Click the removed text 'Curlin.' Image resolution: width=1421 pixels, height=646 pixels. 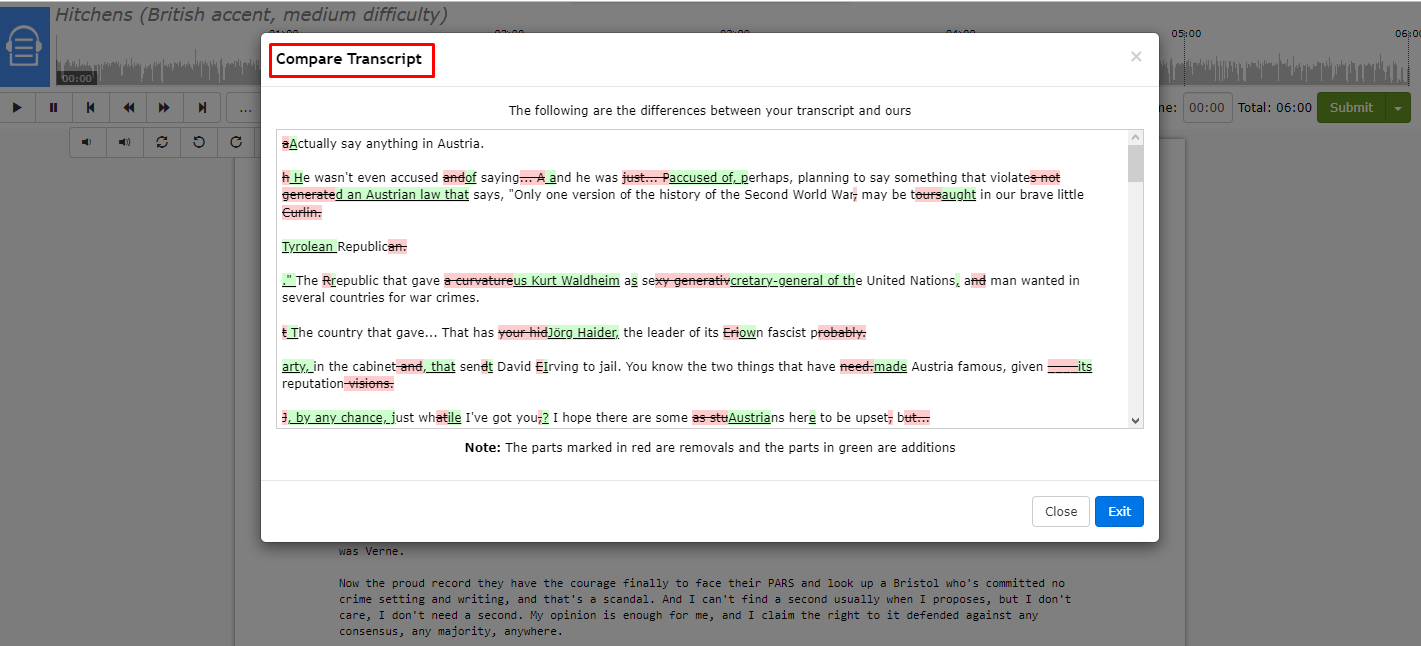click(x=302, y=212)
